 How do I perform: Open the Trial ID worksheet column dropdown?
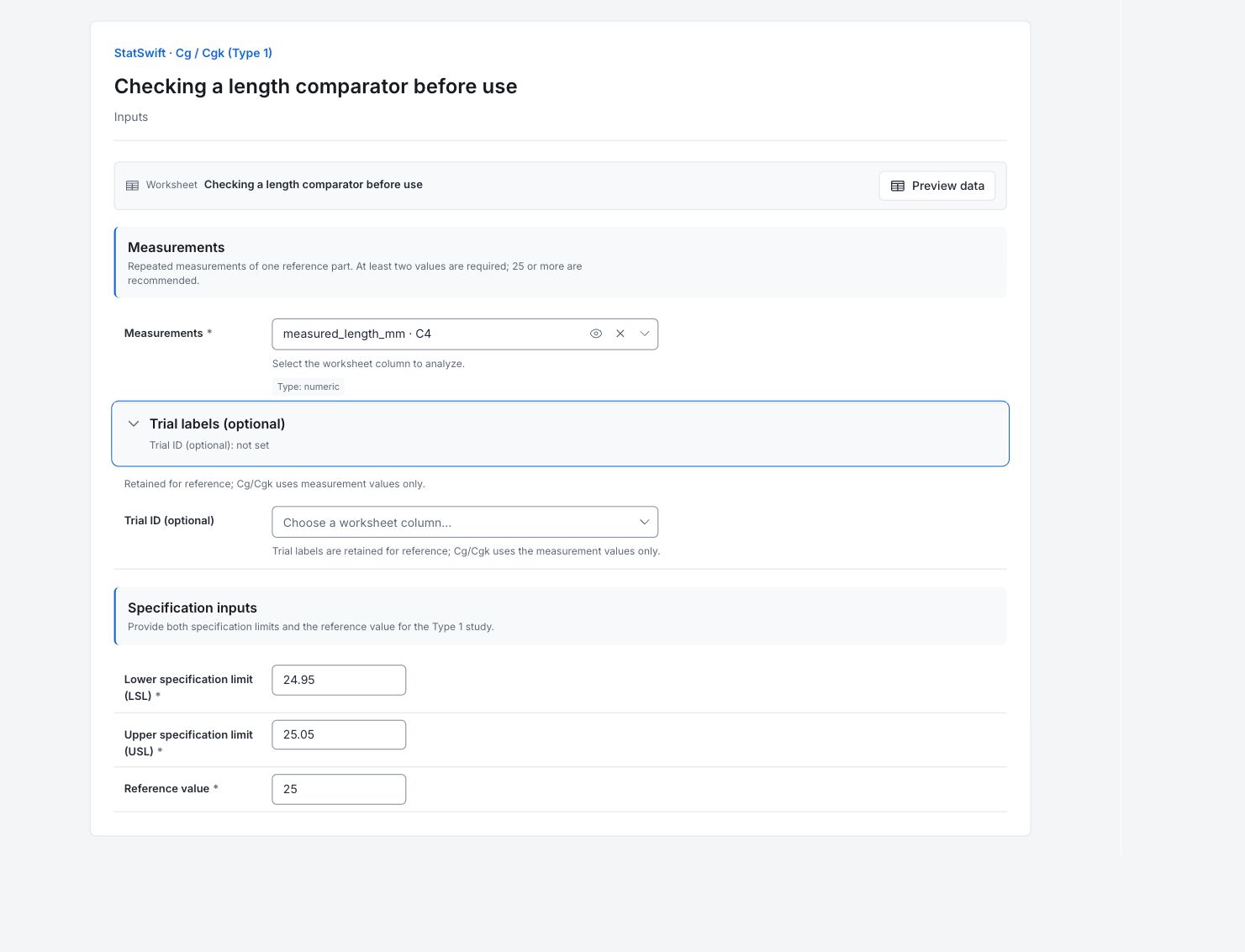pos(465,522)
